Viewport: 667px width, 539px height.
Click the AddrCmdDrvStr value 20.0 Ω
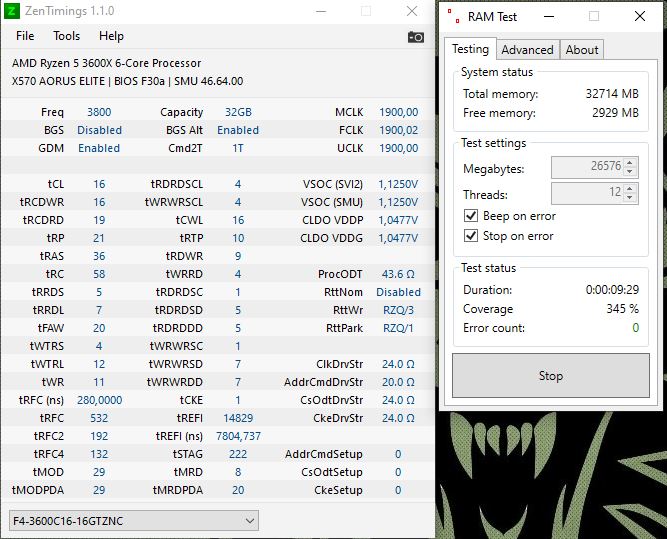pos(398,382)
